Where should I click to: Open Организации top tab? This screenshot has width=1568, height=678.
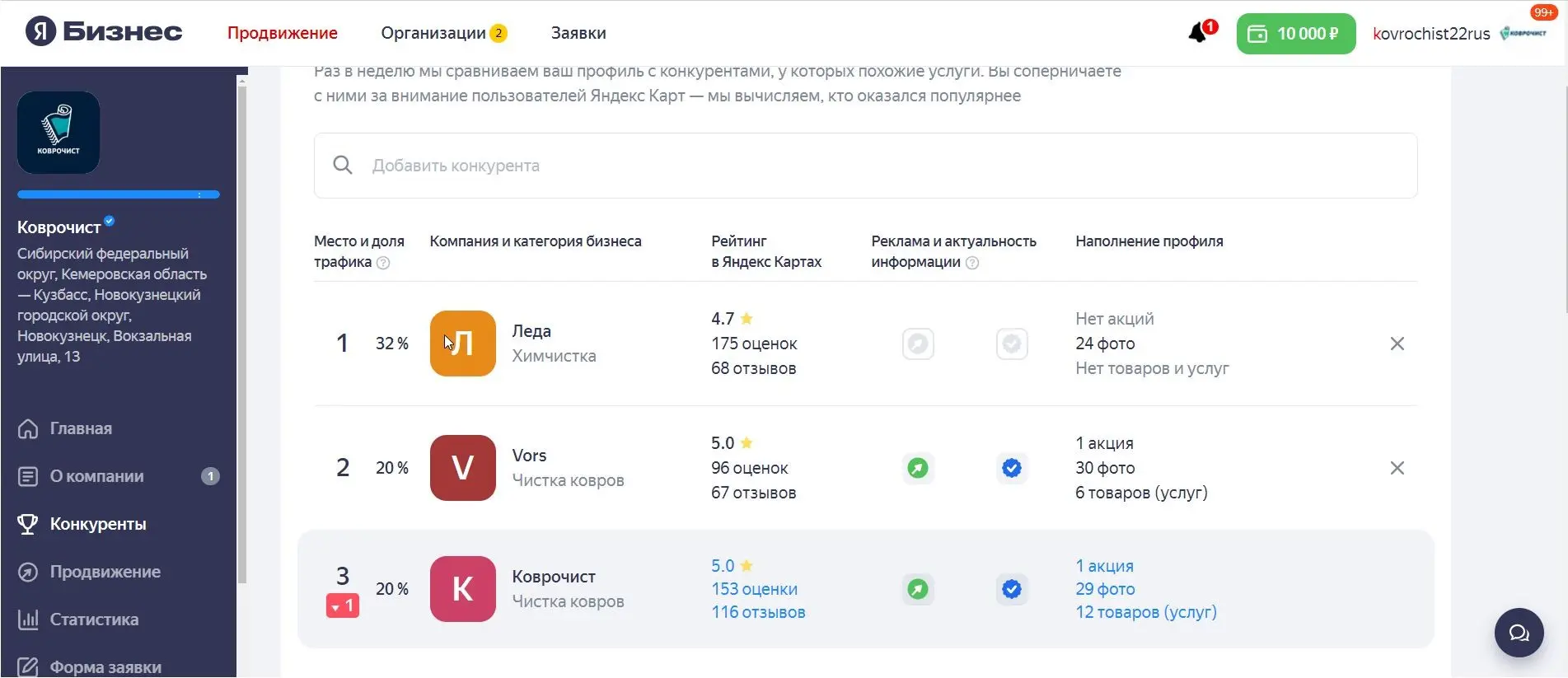pyautogui.click(x=433, y=33)
